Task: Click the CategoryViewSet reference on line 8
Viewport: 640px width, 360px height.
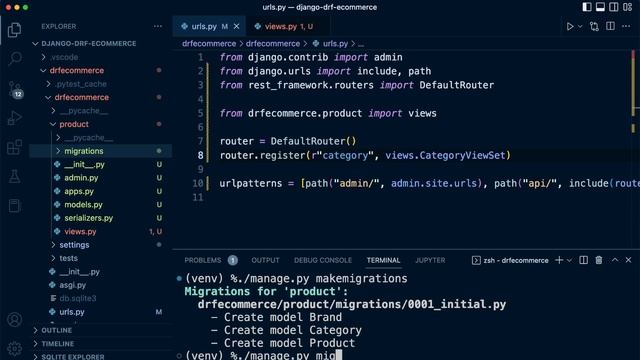Action: pos(462,156)
